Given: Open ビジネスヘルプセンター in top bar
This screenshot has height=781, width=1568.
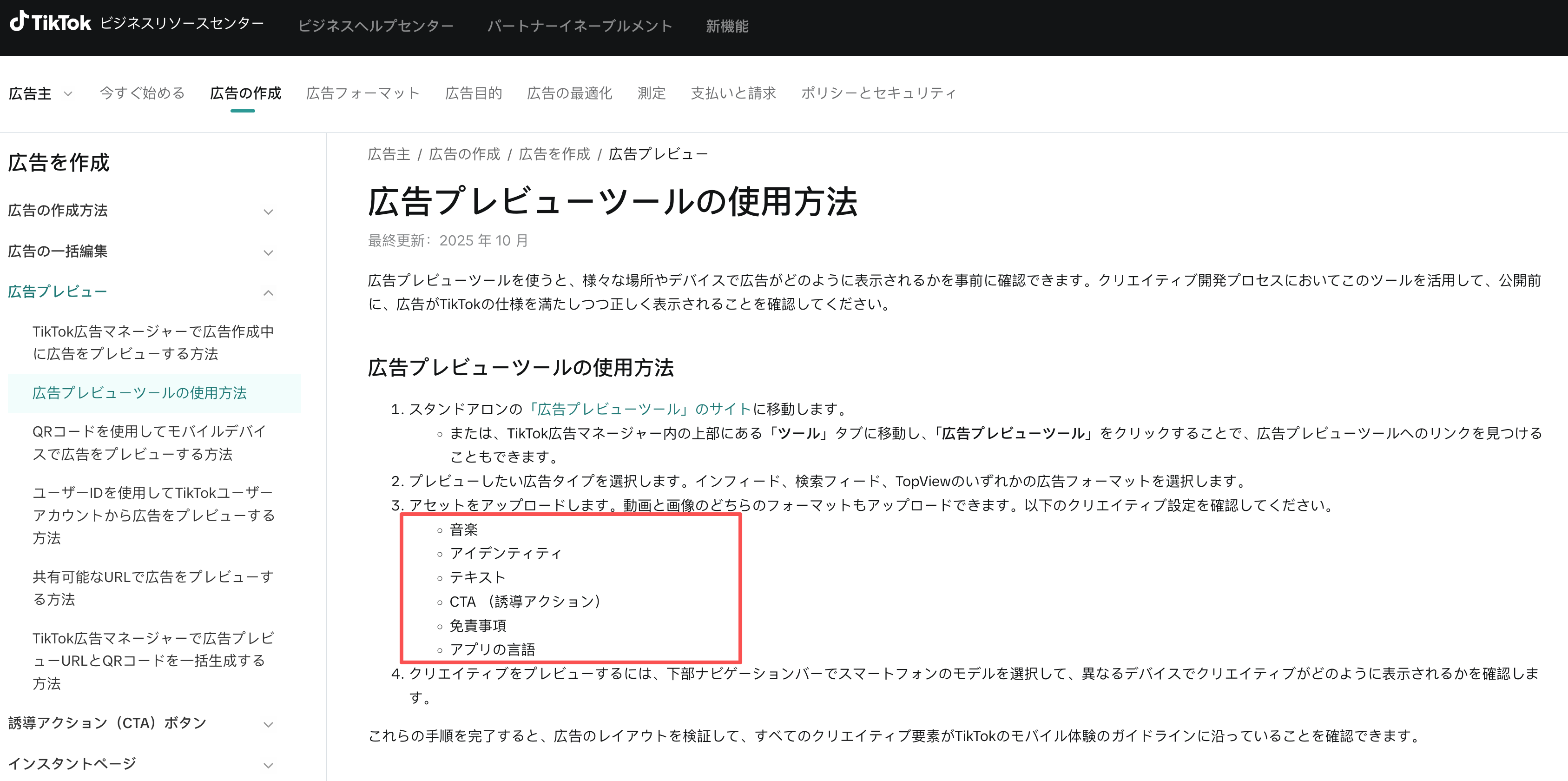Looking at the screenshot, I should click(x=376, y=26).
